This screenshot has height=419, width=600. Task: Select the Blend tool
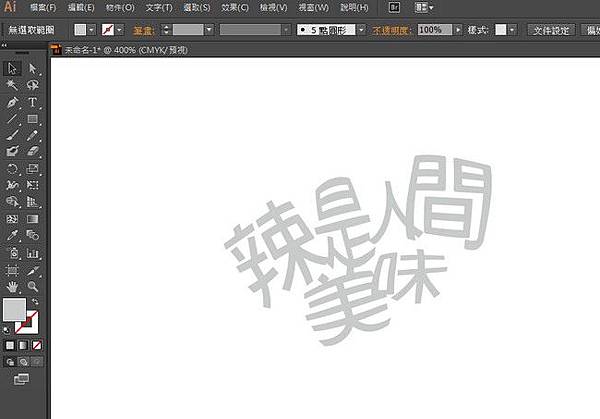pos(33,235)
